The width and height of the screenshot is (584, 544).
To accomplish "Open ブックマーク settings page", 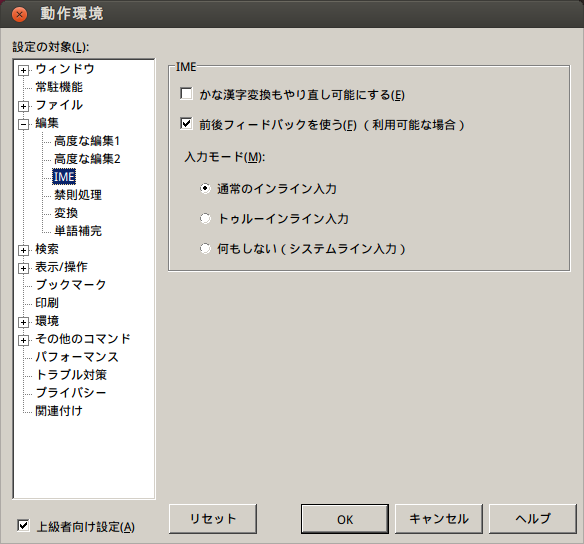I will 71,285.
